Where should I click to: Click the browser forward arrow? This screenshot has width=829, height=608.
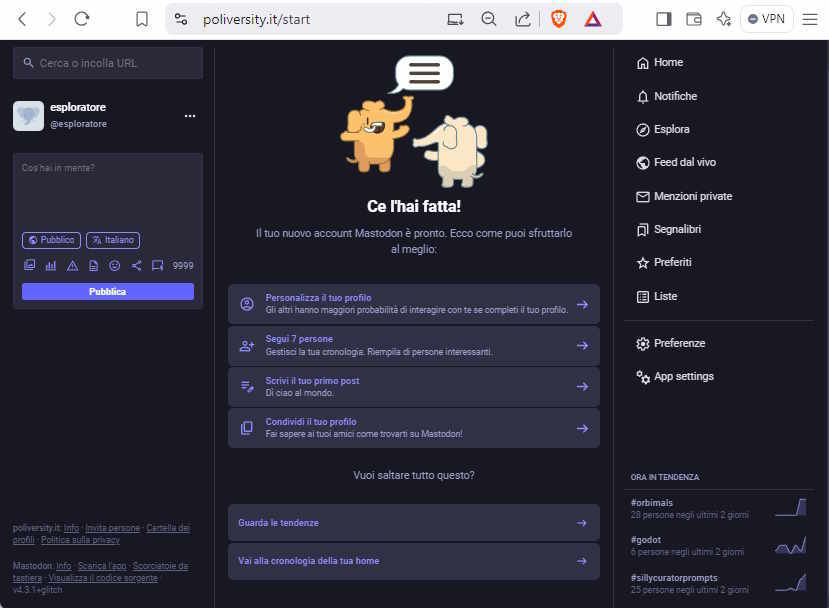[x=51, y=20]
